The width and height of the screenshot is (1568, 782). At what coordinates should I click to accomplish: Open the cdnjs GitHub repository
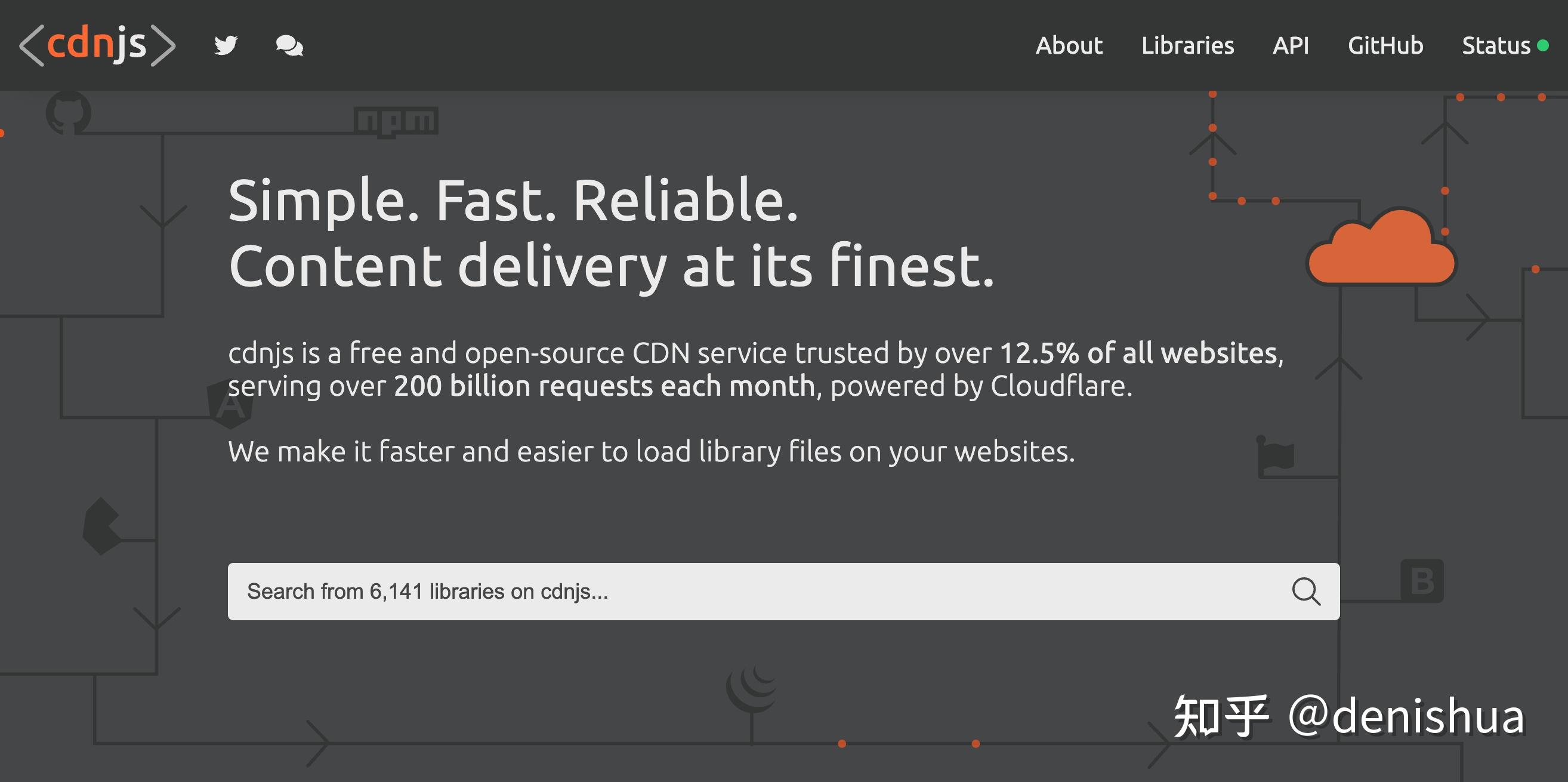coord(1386,45)
